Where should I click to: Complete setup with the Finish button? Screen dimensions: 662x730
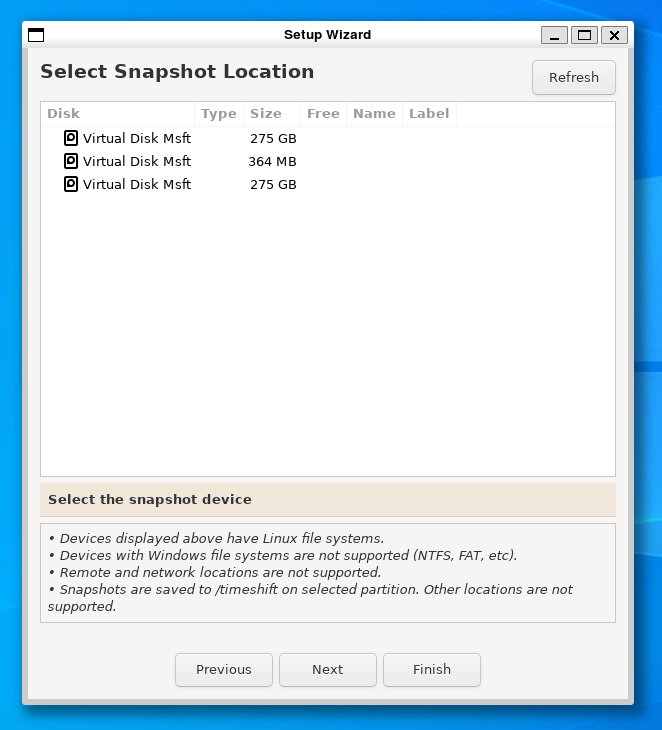(x=432, y=669)
